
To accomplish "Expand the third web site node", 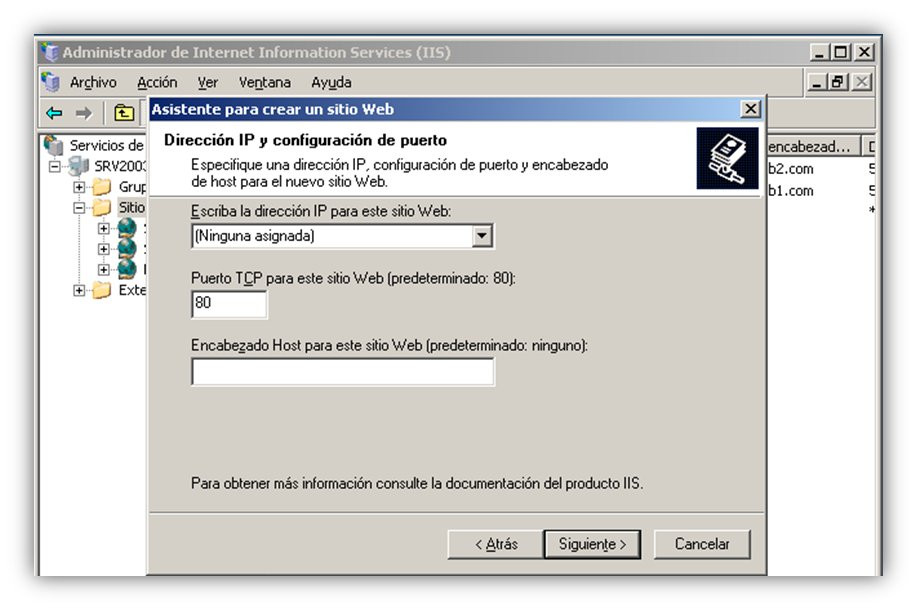I will 104,270.
